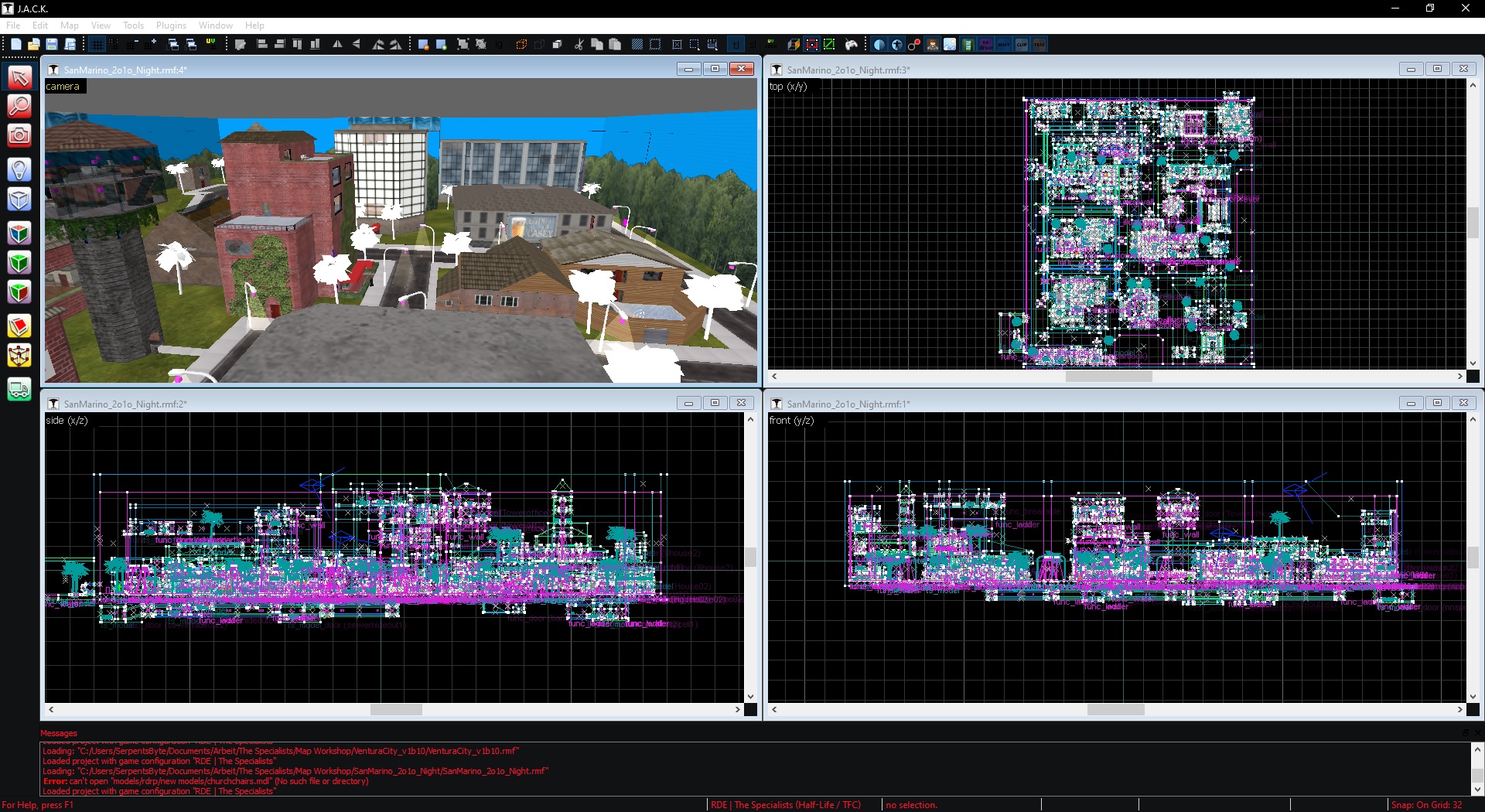
Task: Toggle the CLIP visibility filter button
Action: pyautogui.click(x=1022, y=45)
